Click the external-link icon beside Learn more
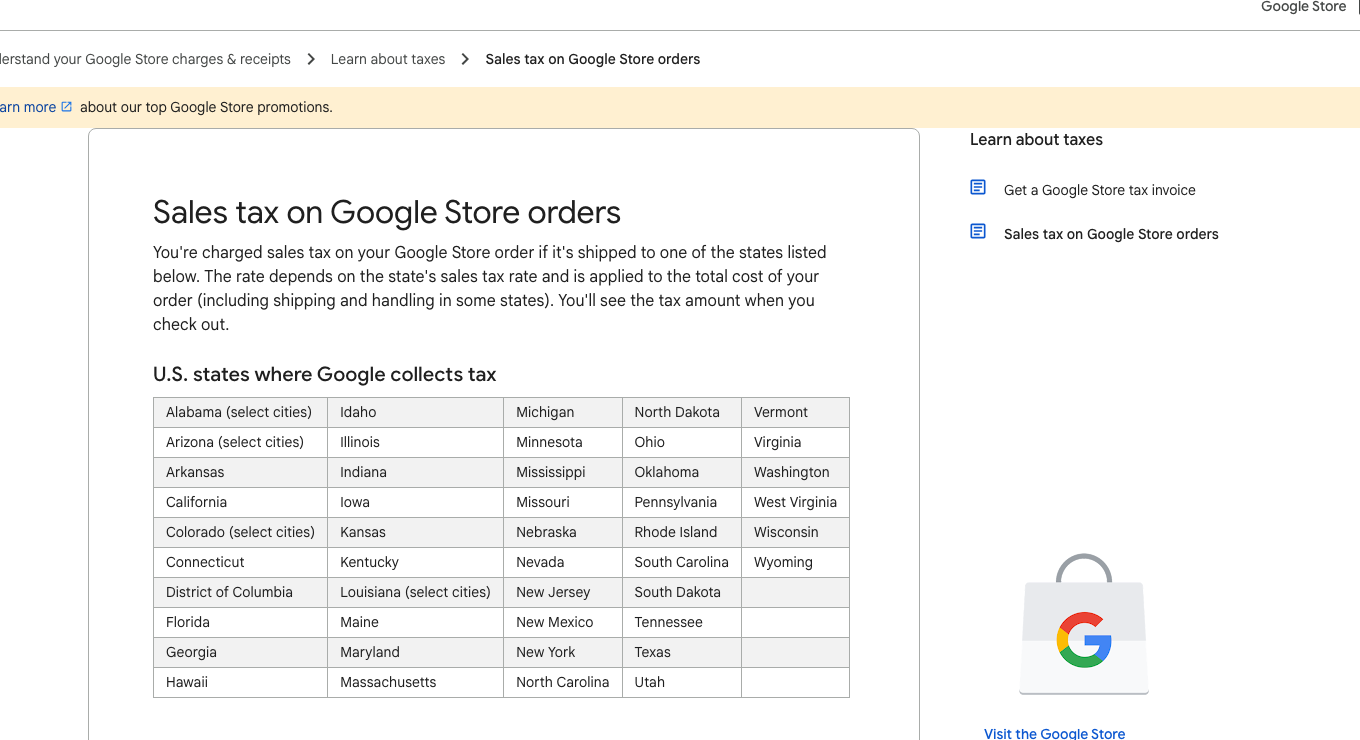Image resolution: width=1360 pixels, height=740 pixels. click(x=67, y=107)
